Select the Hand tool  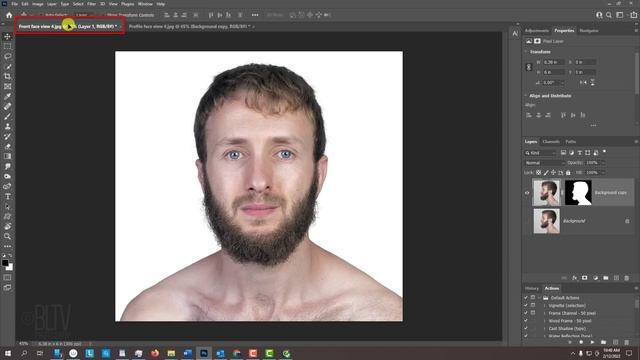click(x=7, y=226)
